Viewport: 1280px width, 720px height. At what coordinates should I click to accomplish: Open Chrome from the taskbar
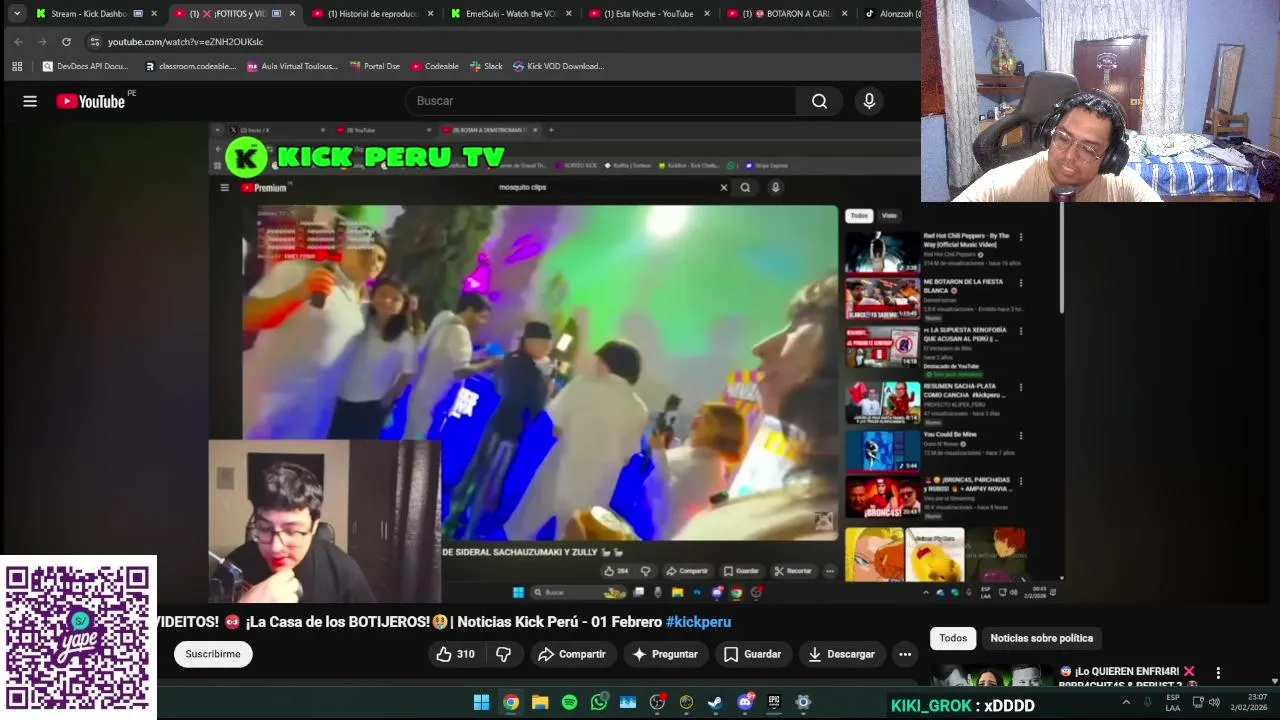(511, 702)
